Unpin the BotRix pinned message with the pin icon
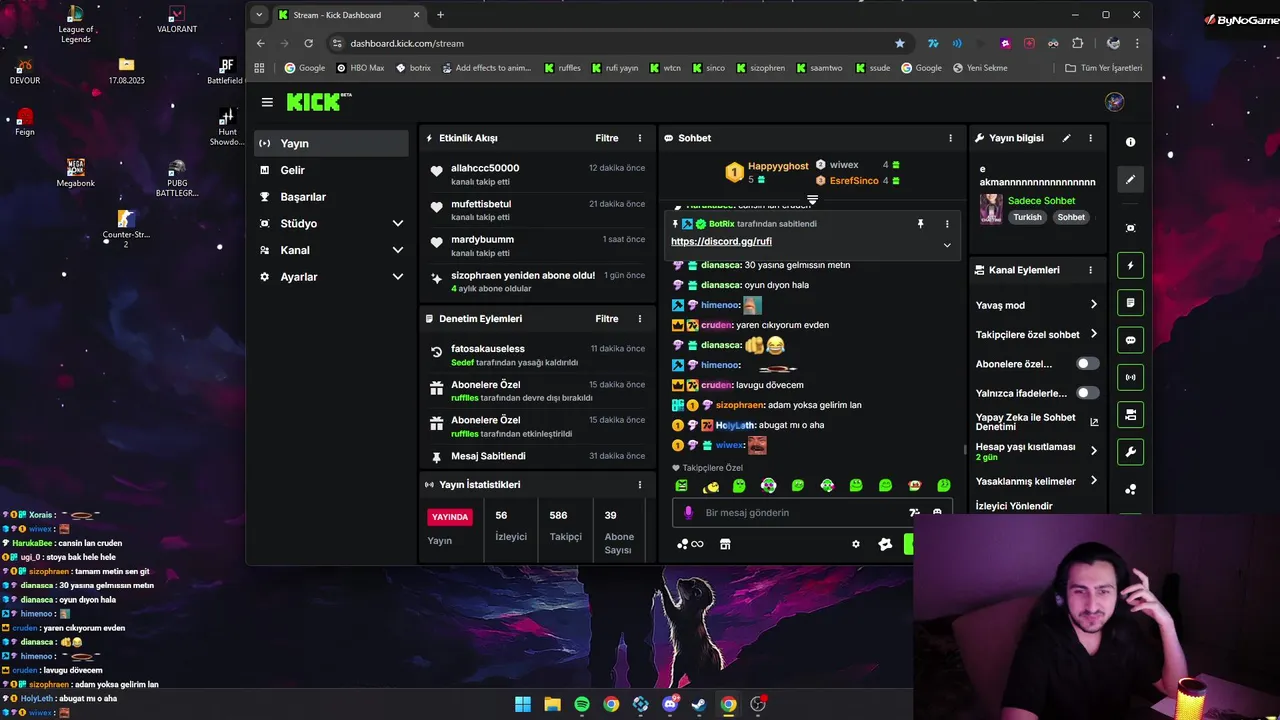Viewport: 1280px width, 720px height. point(920,224)
